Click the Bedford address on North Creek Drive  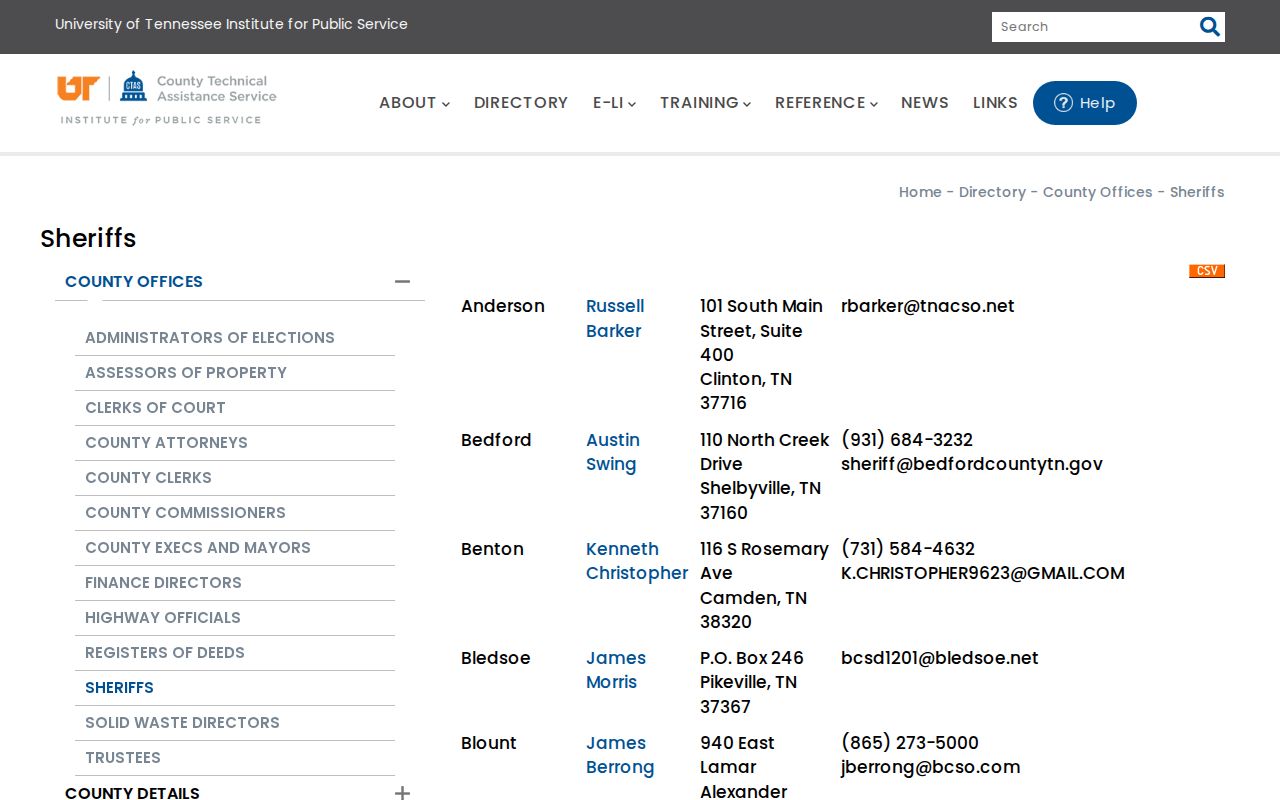pos(764,476)
